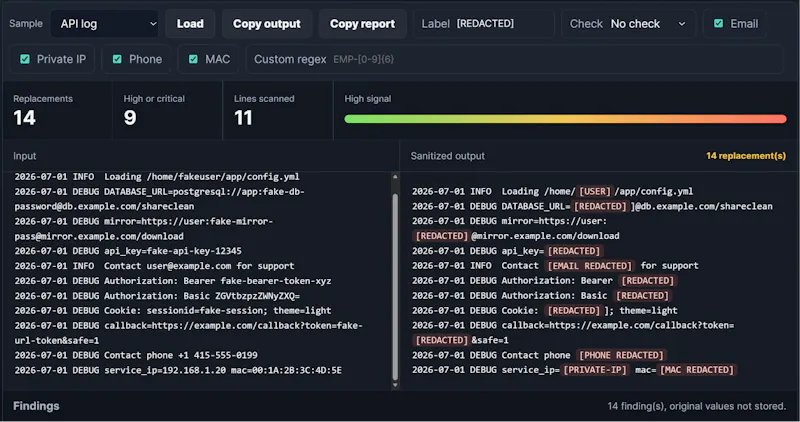Click input line with Authorization: Basic
800x422 pixels.
(x=157, y=296)
